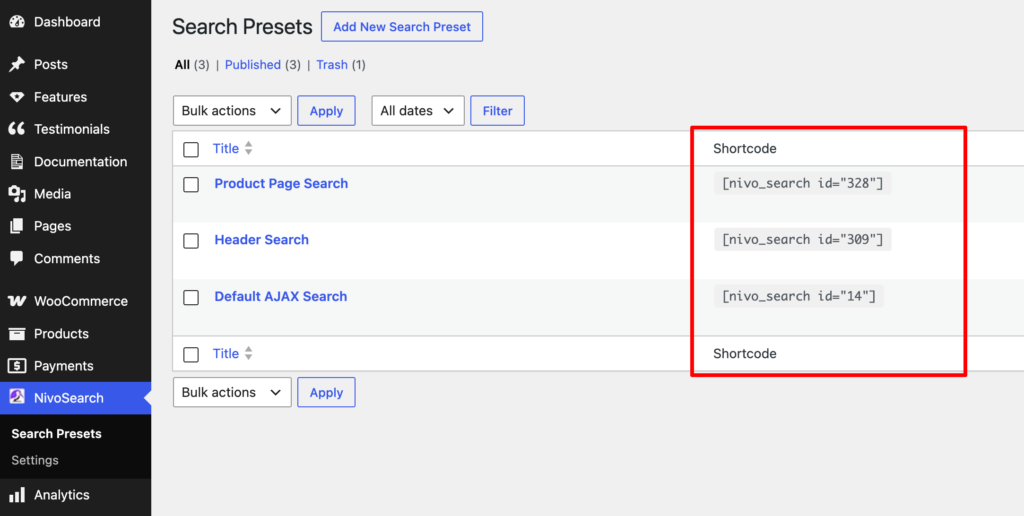Click the shortcode [nivo_search id="328"]
This screenshot has height=516, width=1024.
803,184
